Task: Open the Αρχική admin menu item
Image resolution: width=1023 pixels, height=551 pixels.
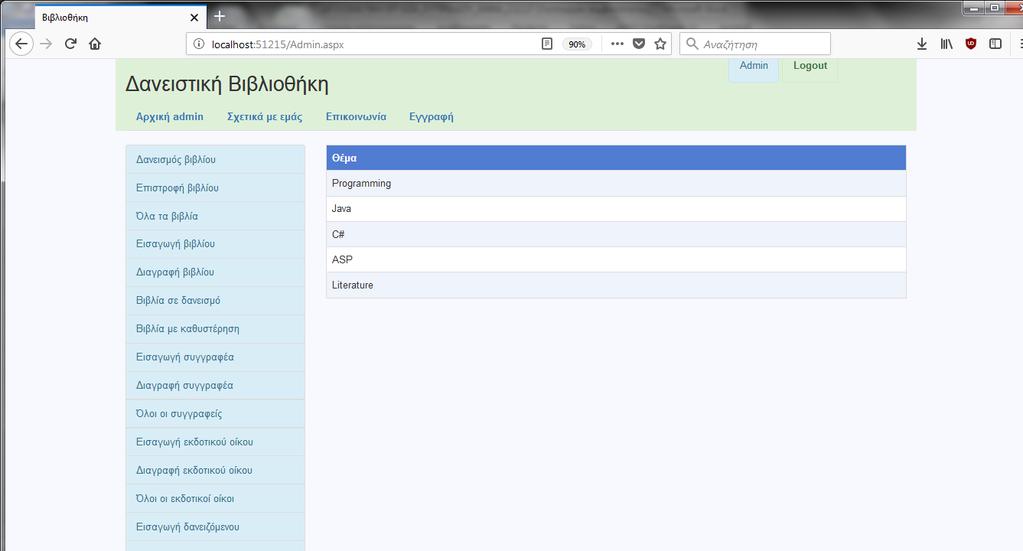Action: (x=170, y=117)
